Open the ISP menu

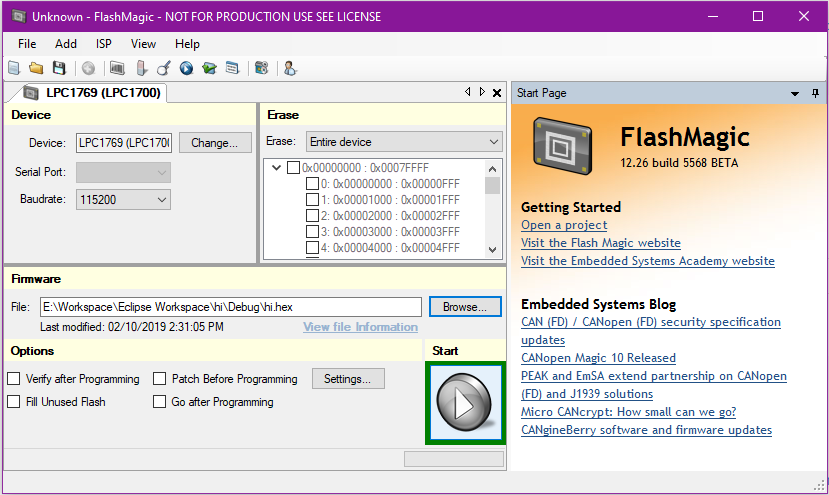104,44
